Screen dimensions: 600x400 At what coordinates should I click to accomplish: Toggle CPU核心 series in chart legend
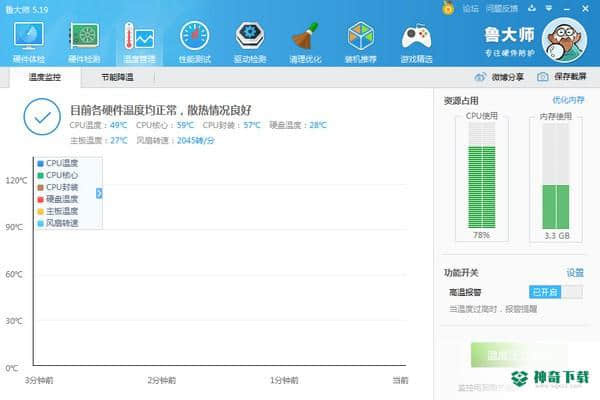58,175
